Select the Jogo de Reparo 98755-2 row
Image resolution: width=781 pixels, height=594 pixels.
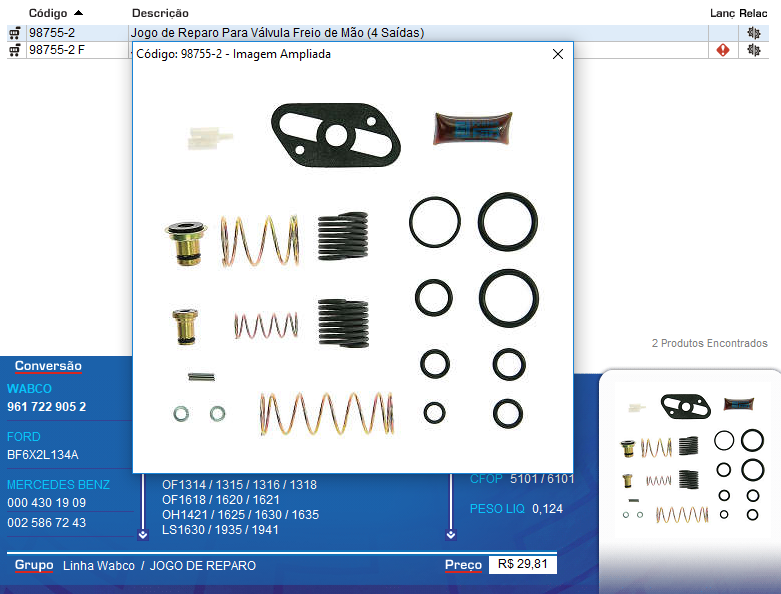(277, 33)
